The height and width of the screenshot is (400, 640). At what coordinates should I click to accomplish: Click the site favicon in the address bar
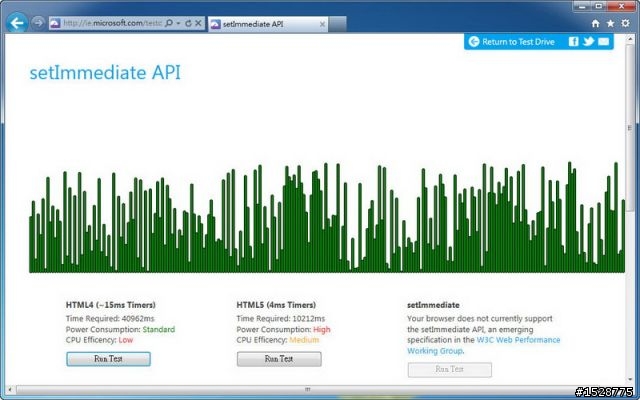click(x=55, y=23)
